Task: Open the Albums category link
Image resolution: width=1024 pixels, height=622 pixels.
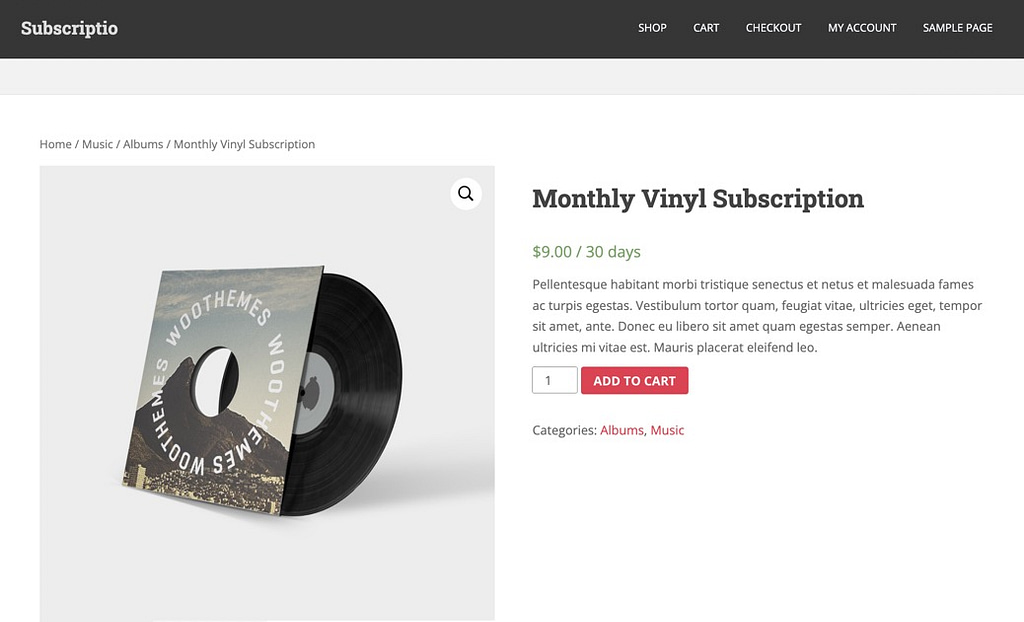Action: pyautogui.click(x=621, y=430)
